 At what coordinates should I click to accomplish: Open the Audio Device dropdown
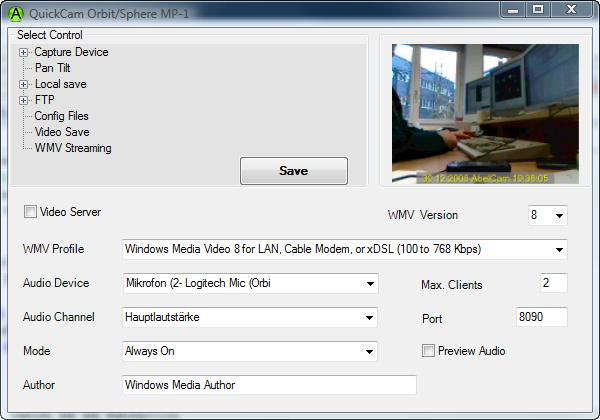[x=369, y=283]
